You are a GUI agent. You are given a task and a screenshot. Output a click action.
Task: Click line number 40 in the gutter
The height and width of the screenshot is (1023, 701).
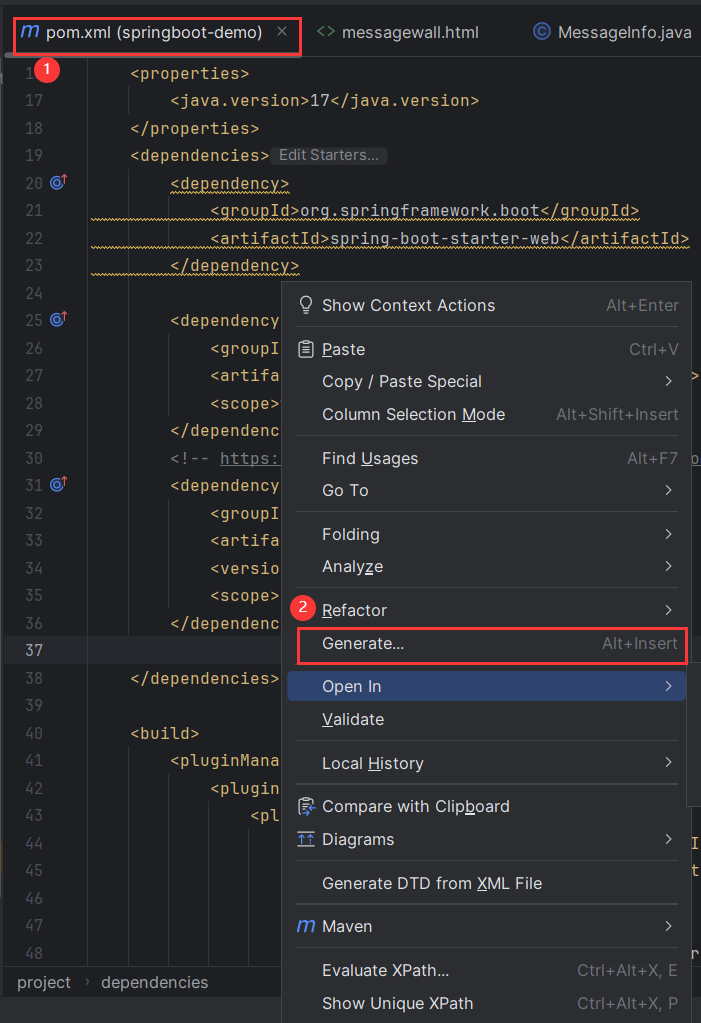pos(34,733)
